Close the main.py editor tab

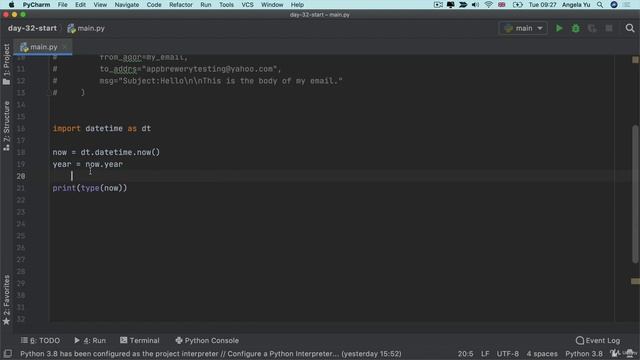[x=65, y=47]
